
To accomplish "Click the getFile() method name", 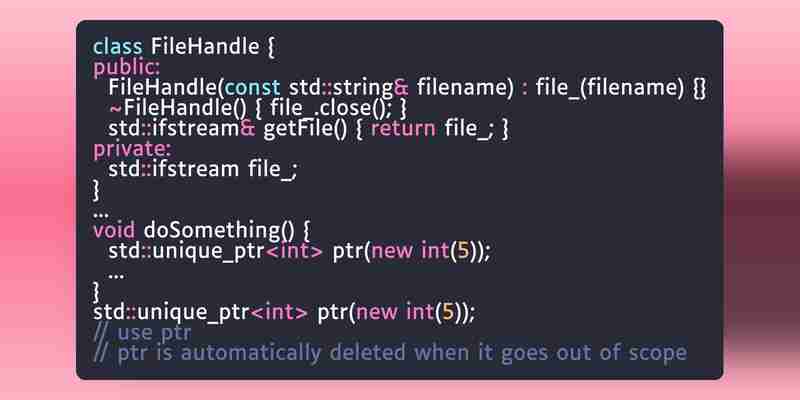I will coord(305,129).
